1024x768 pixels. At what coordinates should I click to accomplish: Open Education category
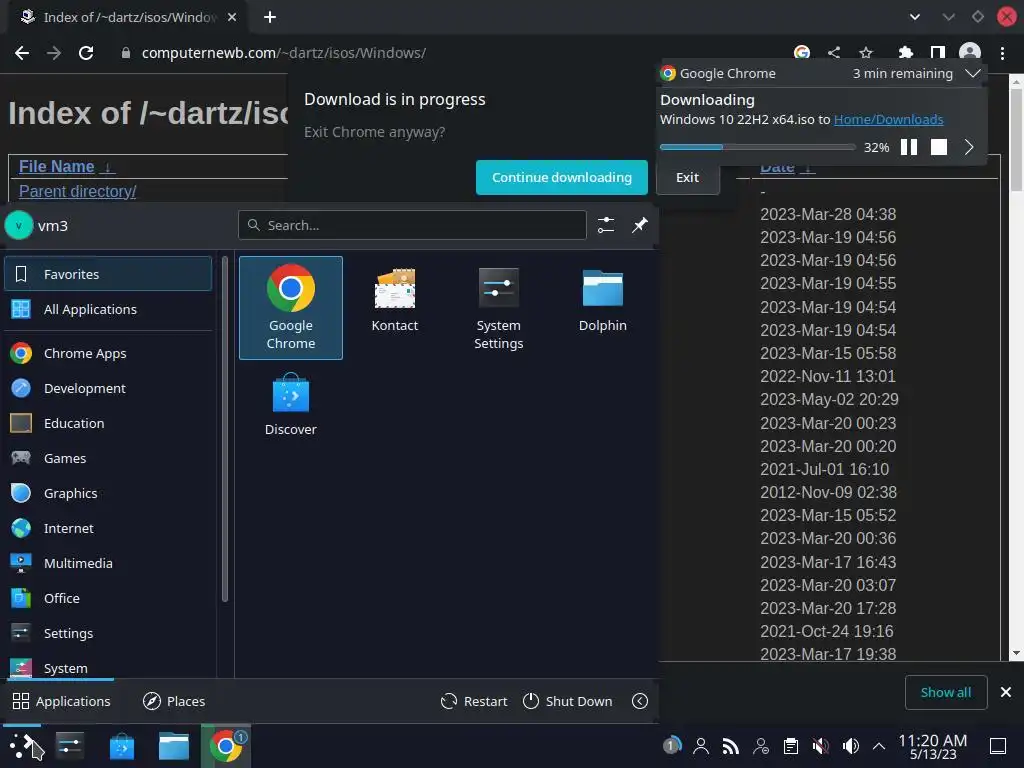tap(108, 423)
